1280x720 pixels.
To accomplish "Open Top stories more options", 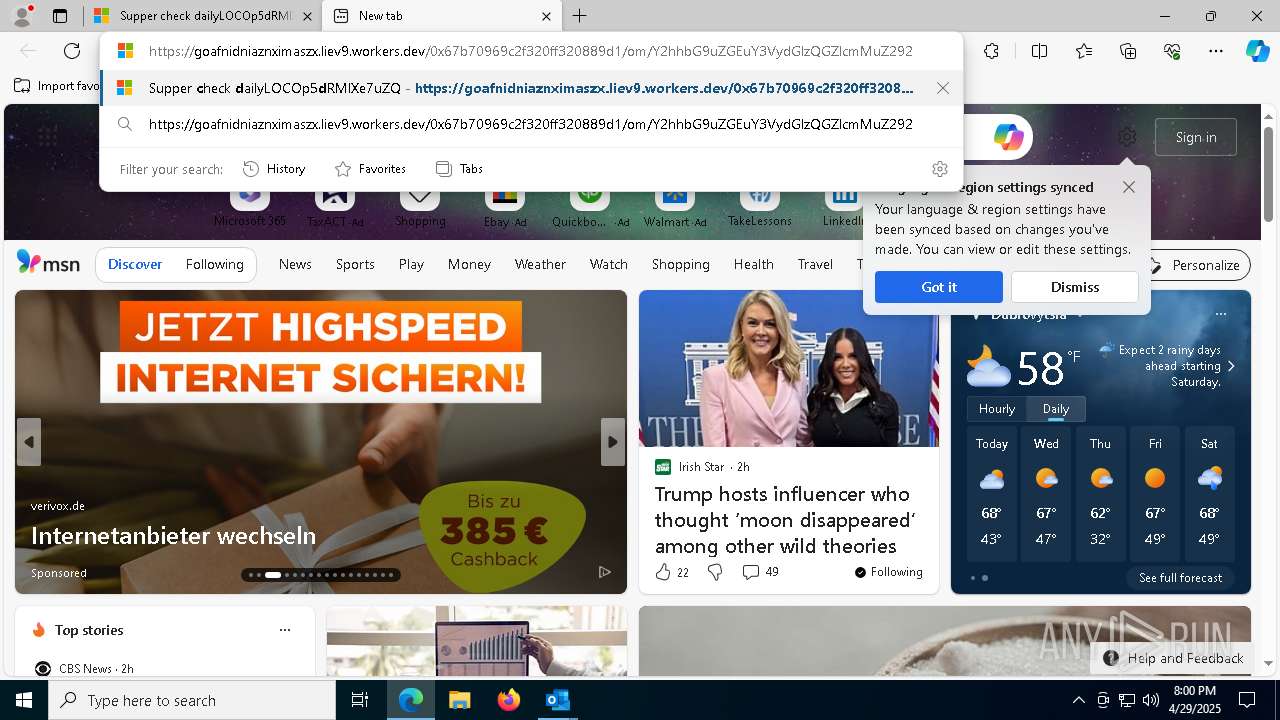I will 285,630.
